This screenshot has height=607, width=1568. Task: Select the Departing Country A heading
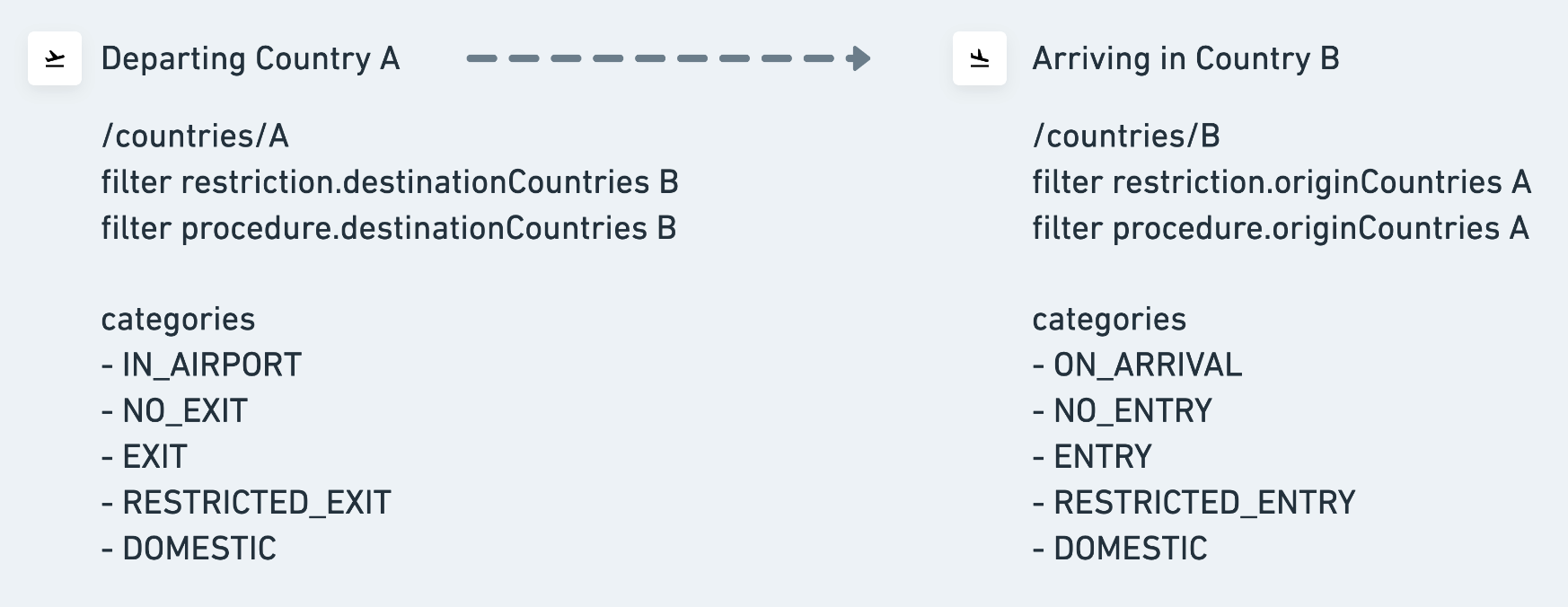pyautogui.click(x=251, y=58)
